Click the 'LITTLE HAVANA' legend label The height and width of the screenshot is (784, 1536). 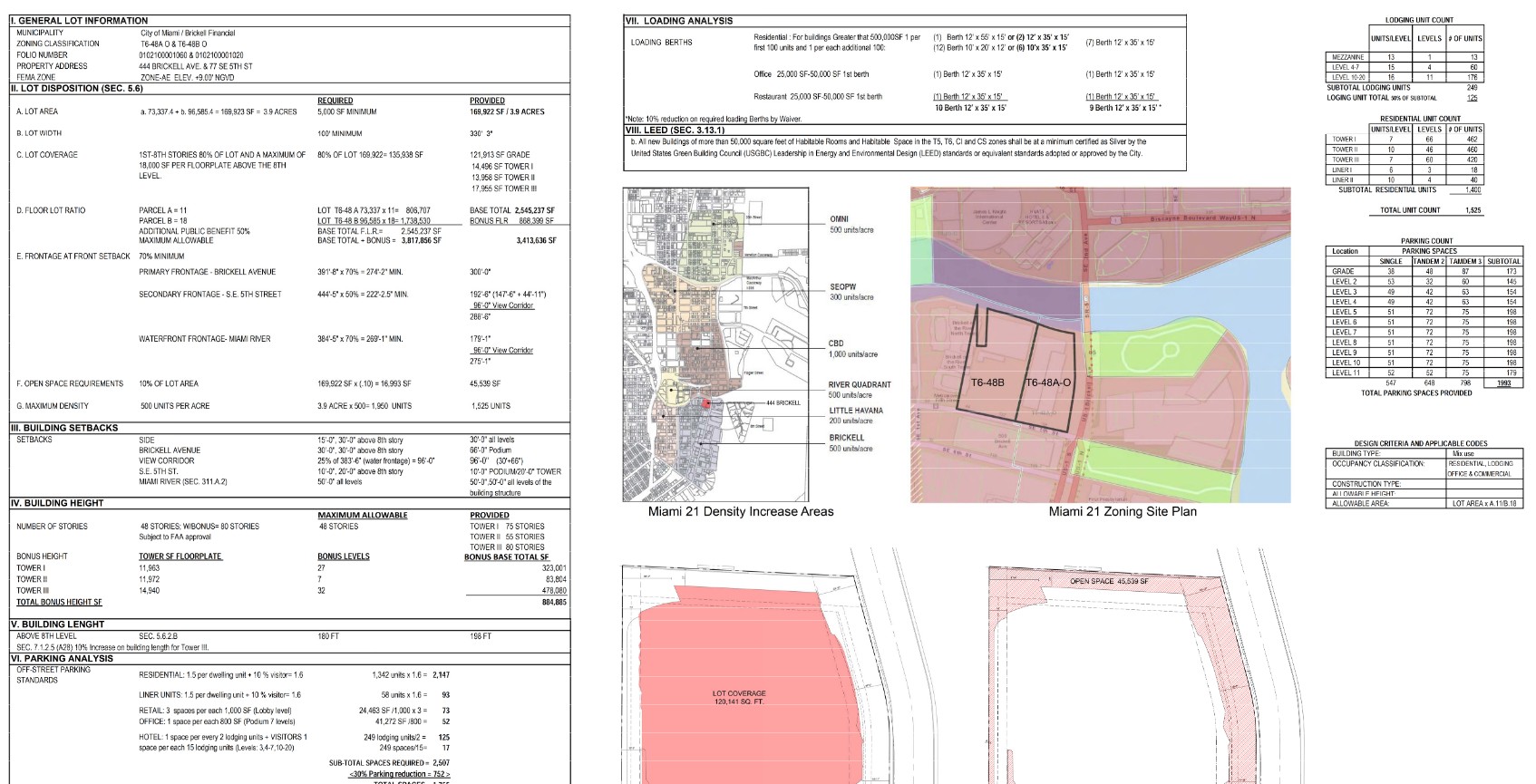coord(856,411)
